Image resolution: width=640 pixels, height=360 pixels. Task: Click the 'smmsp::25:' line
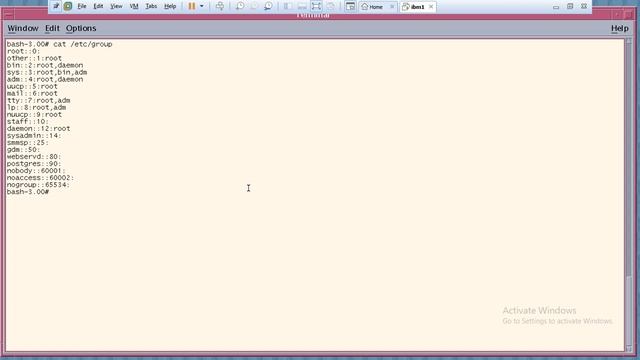click(x=28, y=142)
